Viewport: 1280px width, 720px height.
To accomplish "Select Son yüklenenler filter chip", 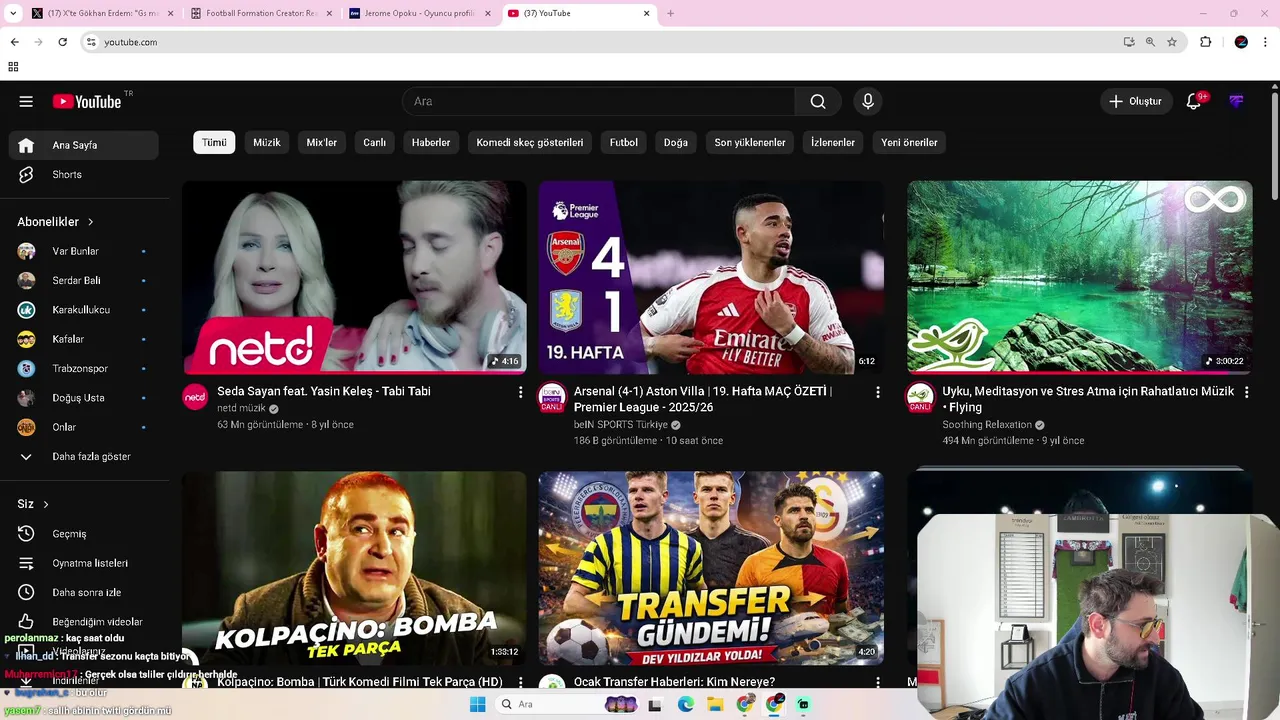I will pos(750,142).
